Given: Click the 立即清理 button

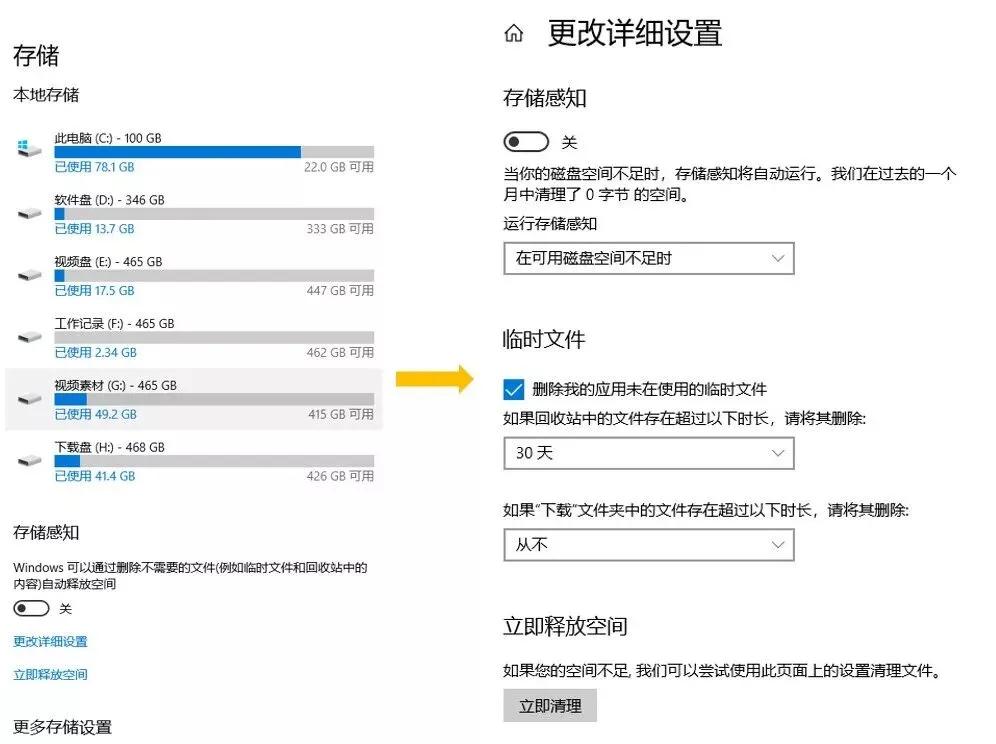Looking at the screenshot, I should [549, 705].
